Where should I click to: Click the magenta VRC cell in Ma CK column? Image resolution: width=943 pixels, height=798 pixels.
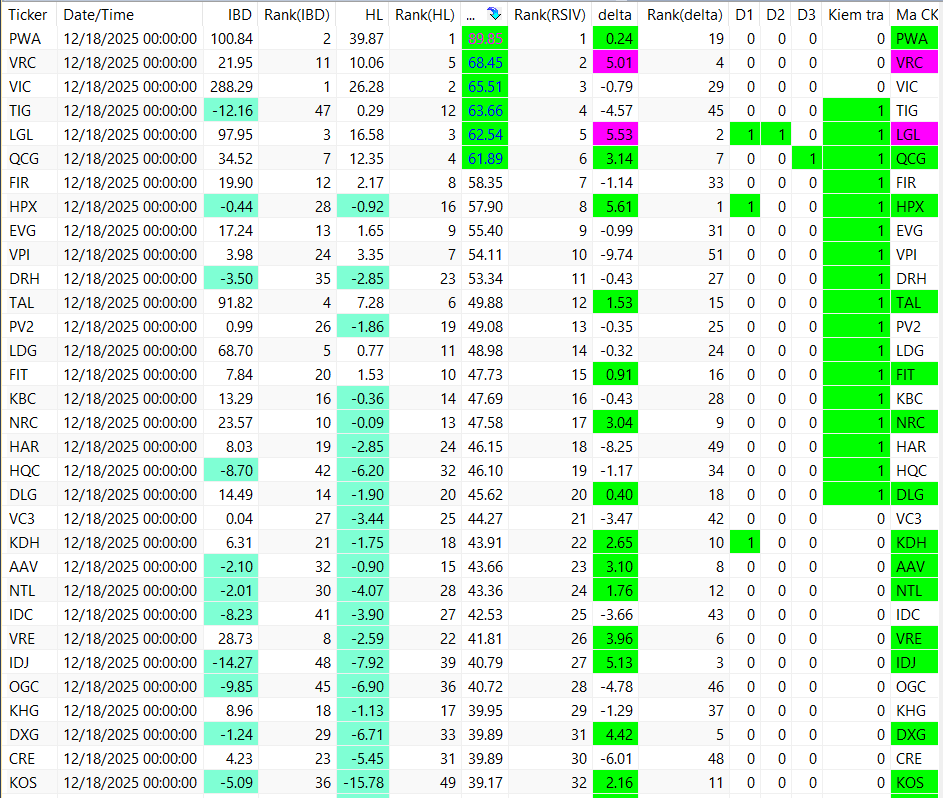coord(914,63)
